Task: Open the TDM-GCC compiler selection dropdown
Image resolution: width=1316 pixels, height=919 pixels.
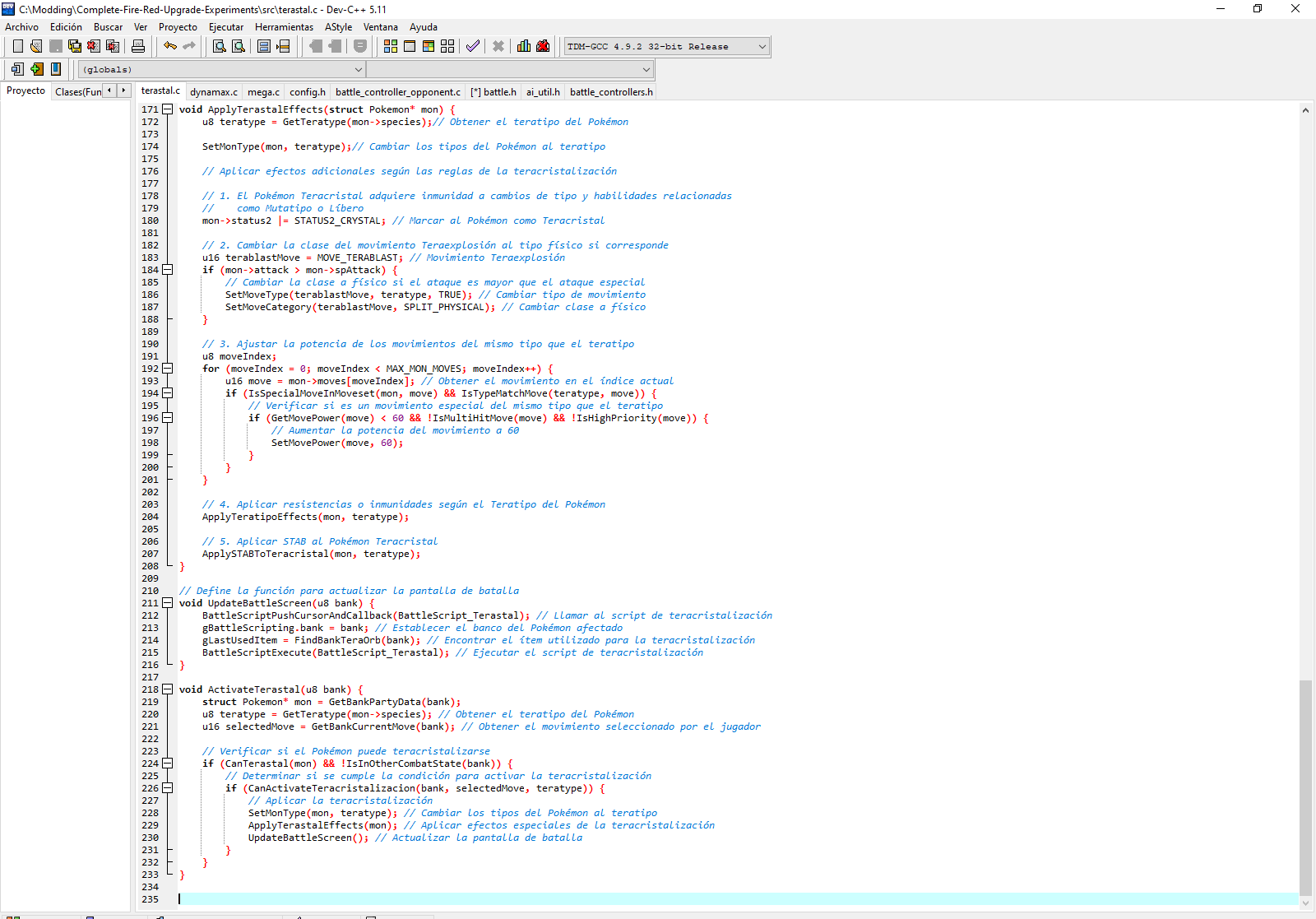Action: pos(761,46)
